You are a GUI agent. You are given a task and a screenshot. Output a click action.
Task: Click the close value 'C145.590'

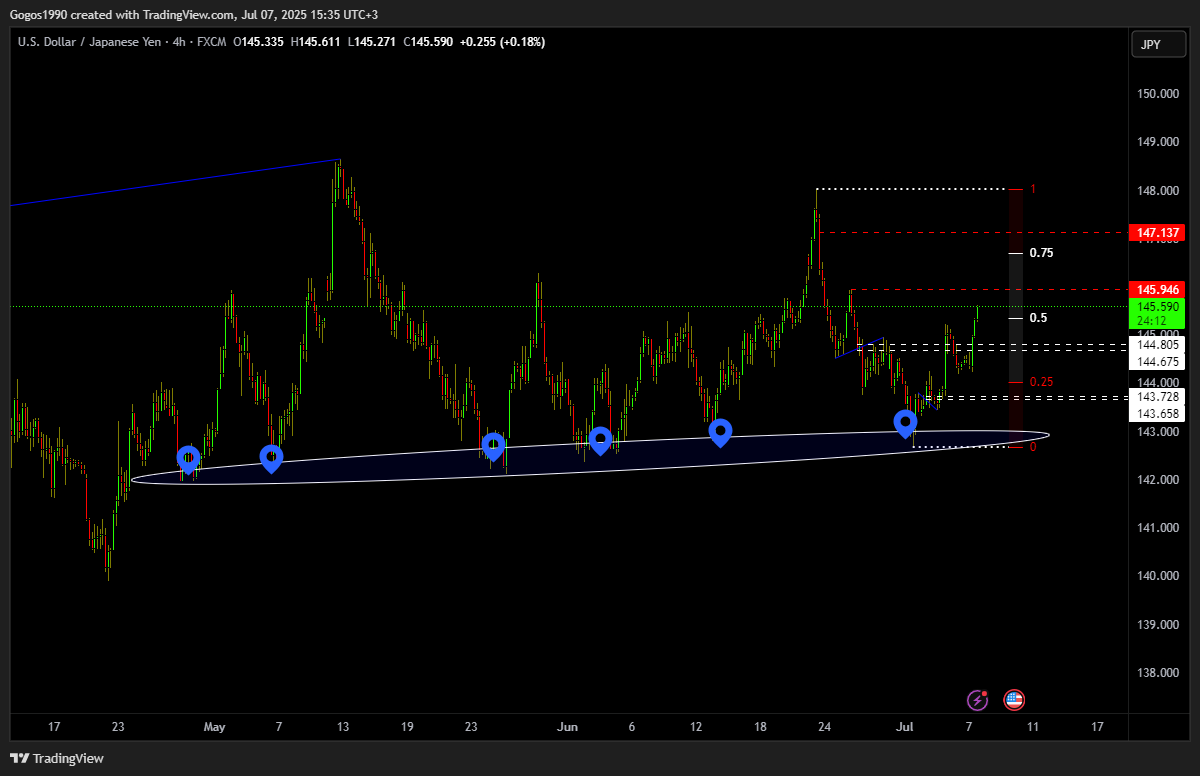tap(428, 42)
